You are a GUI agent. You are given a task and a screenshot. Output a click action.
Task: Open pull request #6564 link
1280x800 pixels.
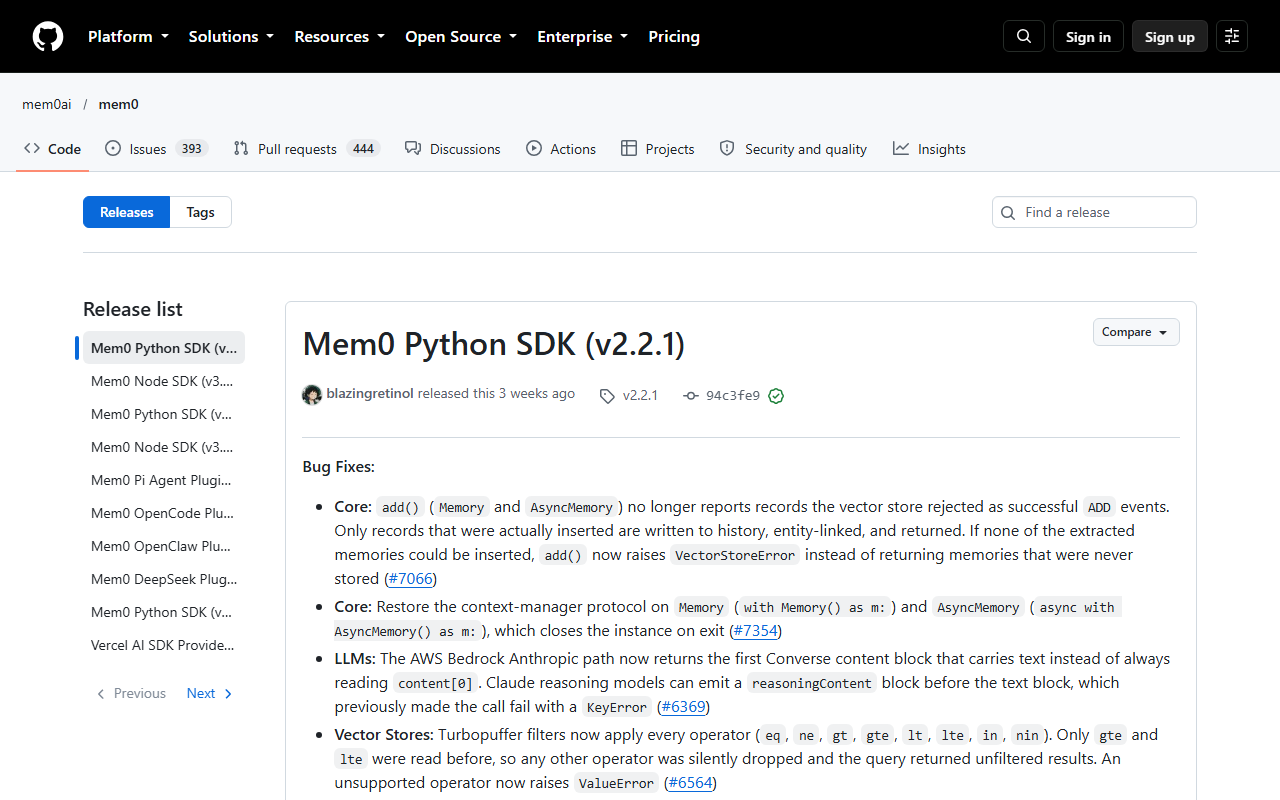pos(690,783)
